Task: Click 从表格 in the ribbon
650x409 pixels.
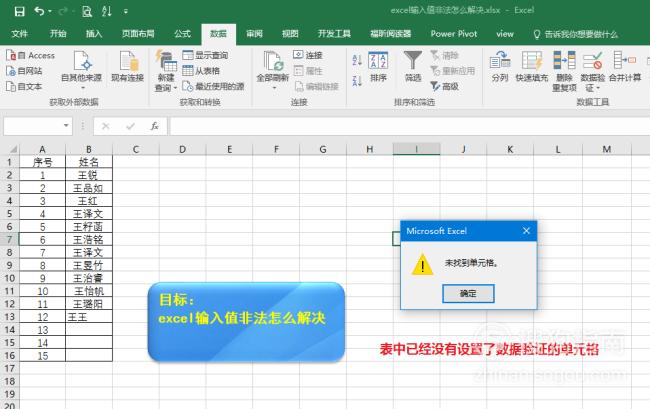Action: (x=201, y=71)
